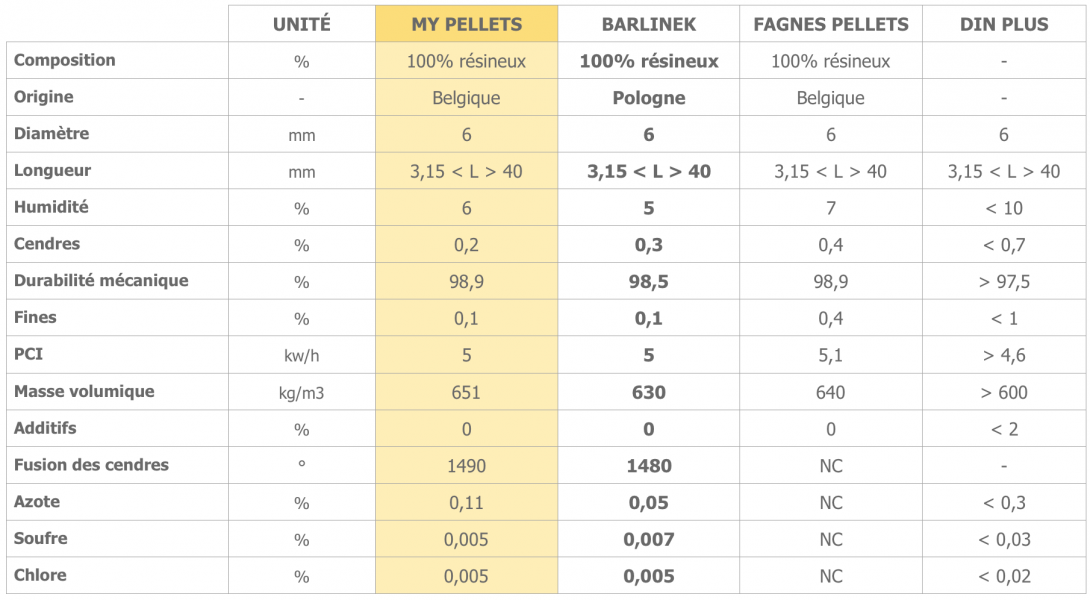
Task: Click the Origine row label
Action: coord(43,97)
